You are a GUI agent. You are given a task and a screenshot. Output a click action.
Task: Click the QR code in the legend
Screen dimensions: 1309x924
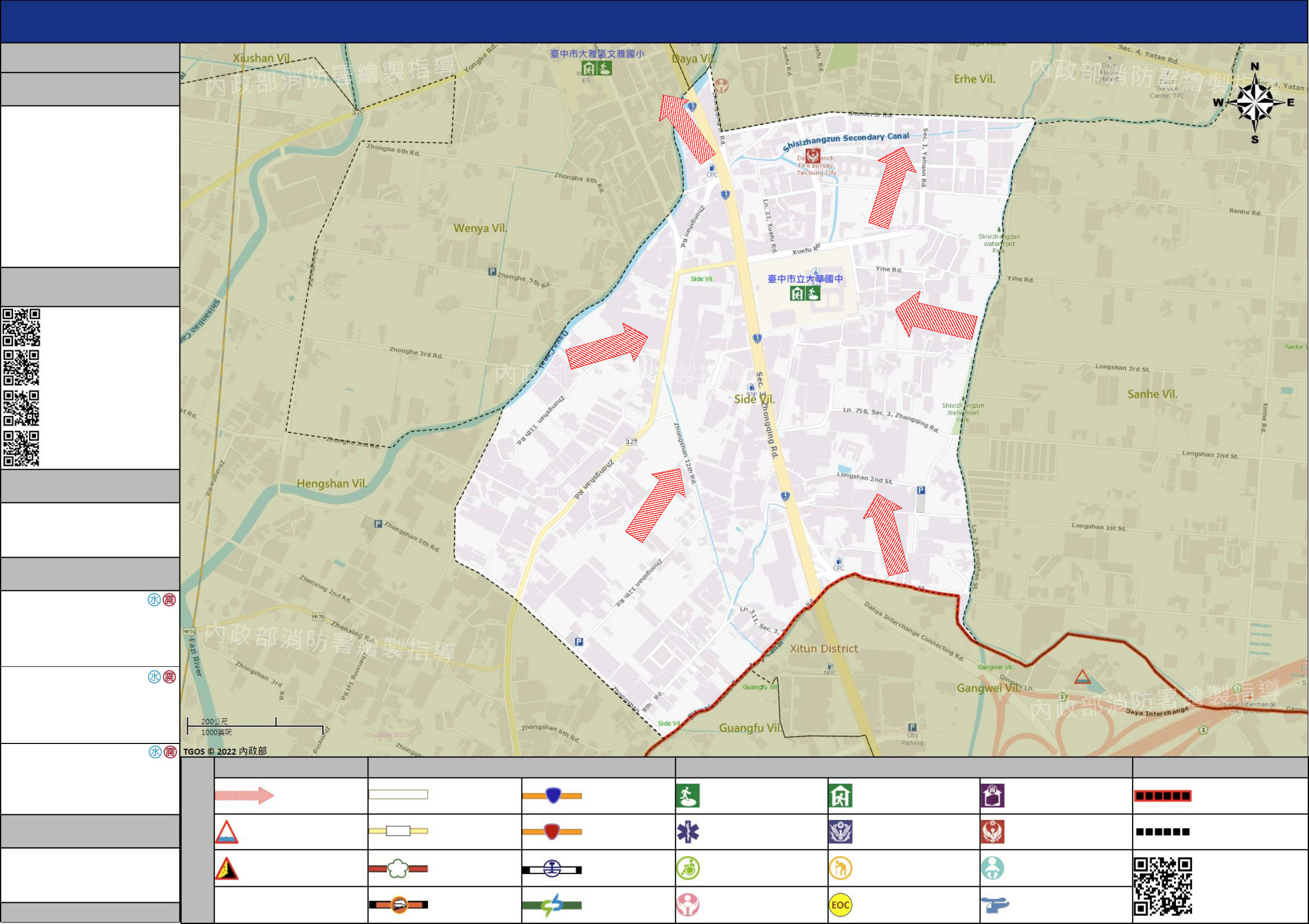tap(1163, 886)
